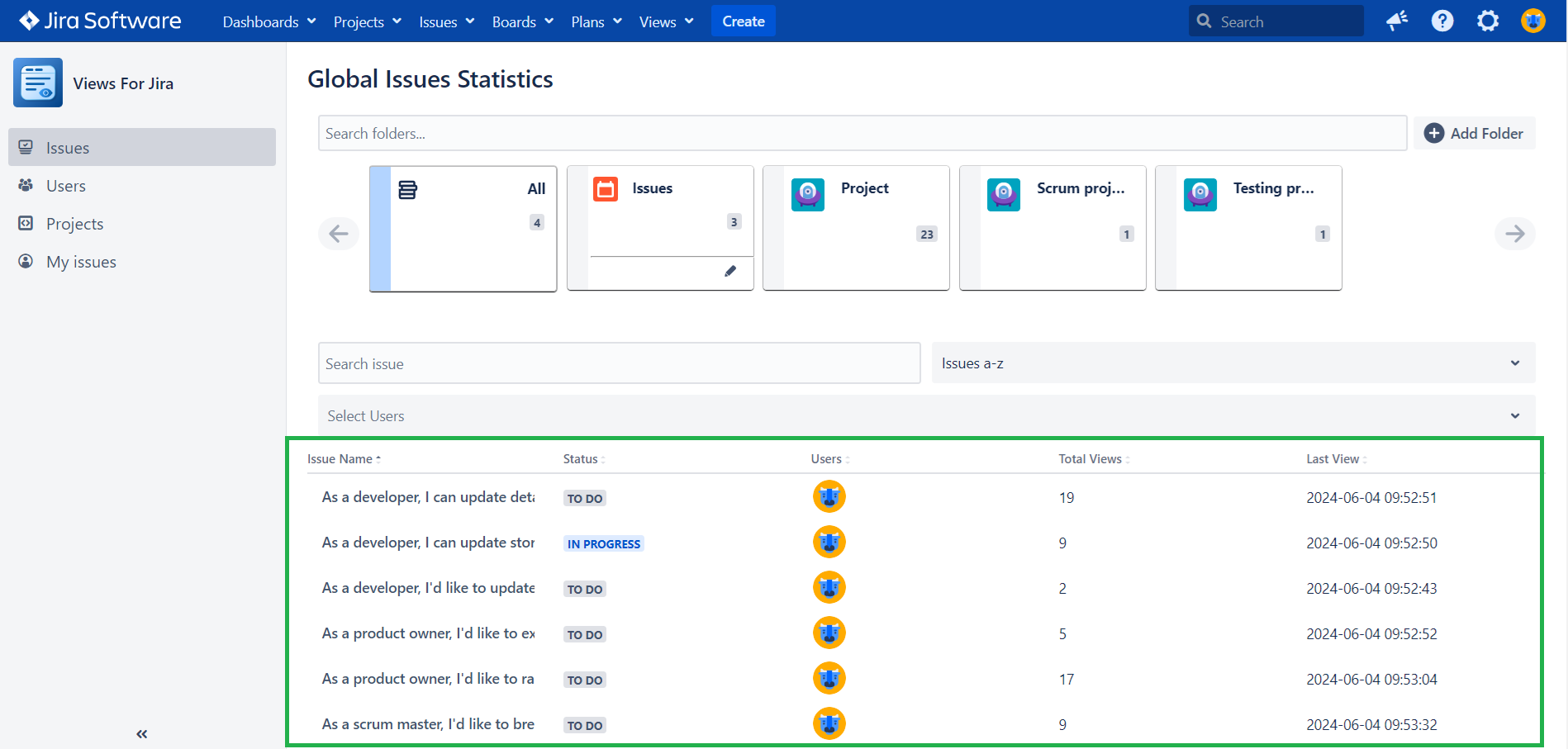Click the notifications megaphone icon
Viewport: 1568px width, 749px height.
coord(1396,21)
